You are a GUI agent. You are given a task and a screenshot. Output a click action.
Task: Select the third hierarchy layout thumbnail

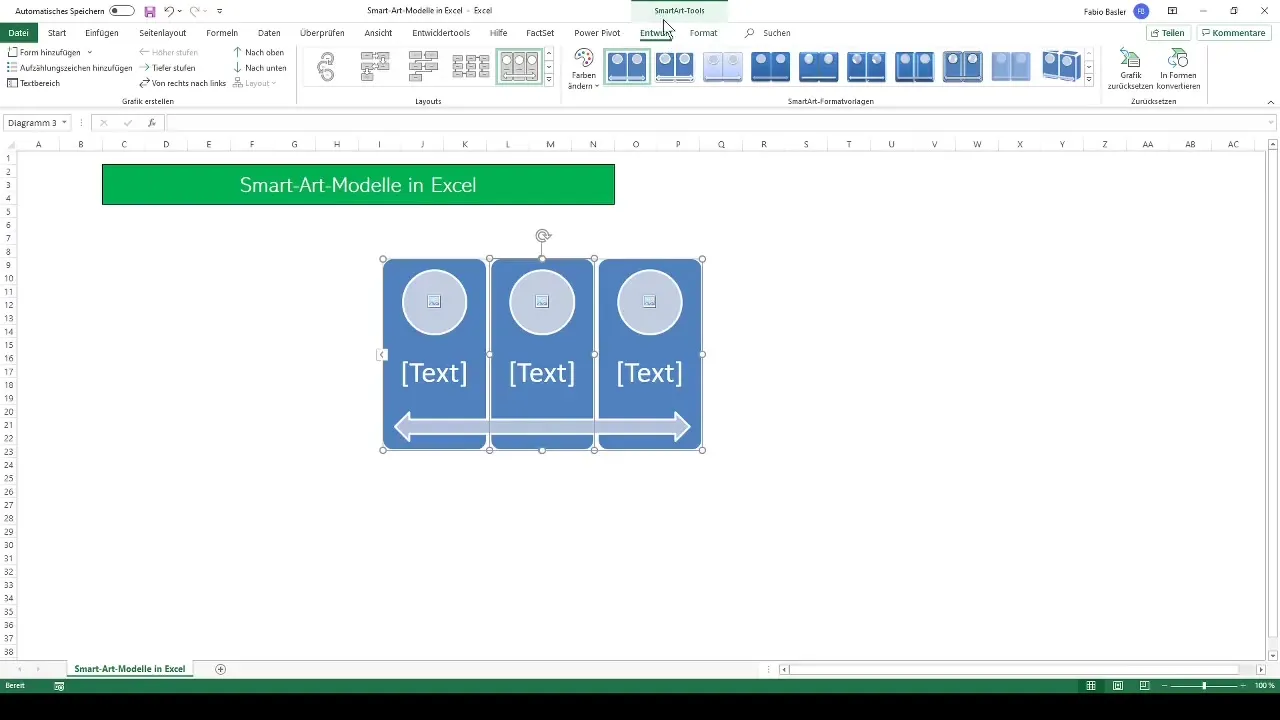(423, 67)
